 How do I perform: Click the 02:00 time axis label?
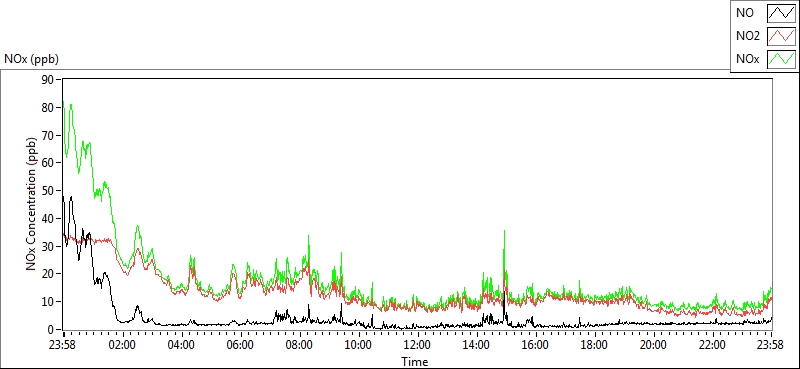123,345
